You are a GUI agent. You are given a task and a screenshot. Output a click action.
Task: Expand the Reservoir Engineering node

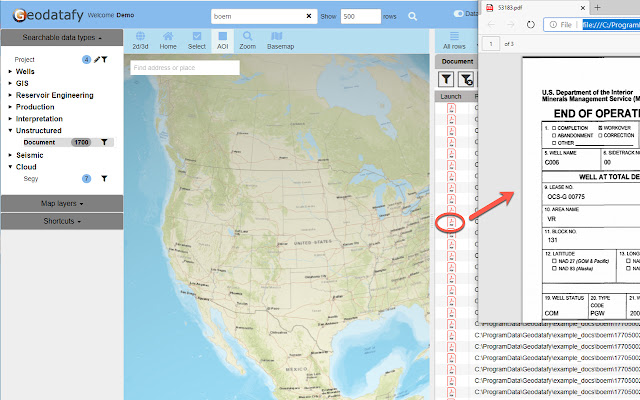pos(10,95)
